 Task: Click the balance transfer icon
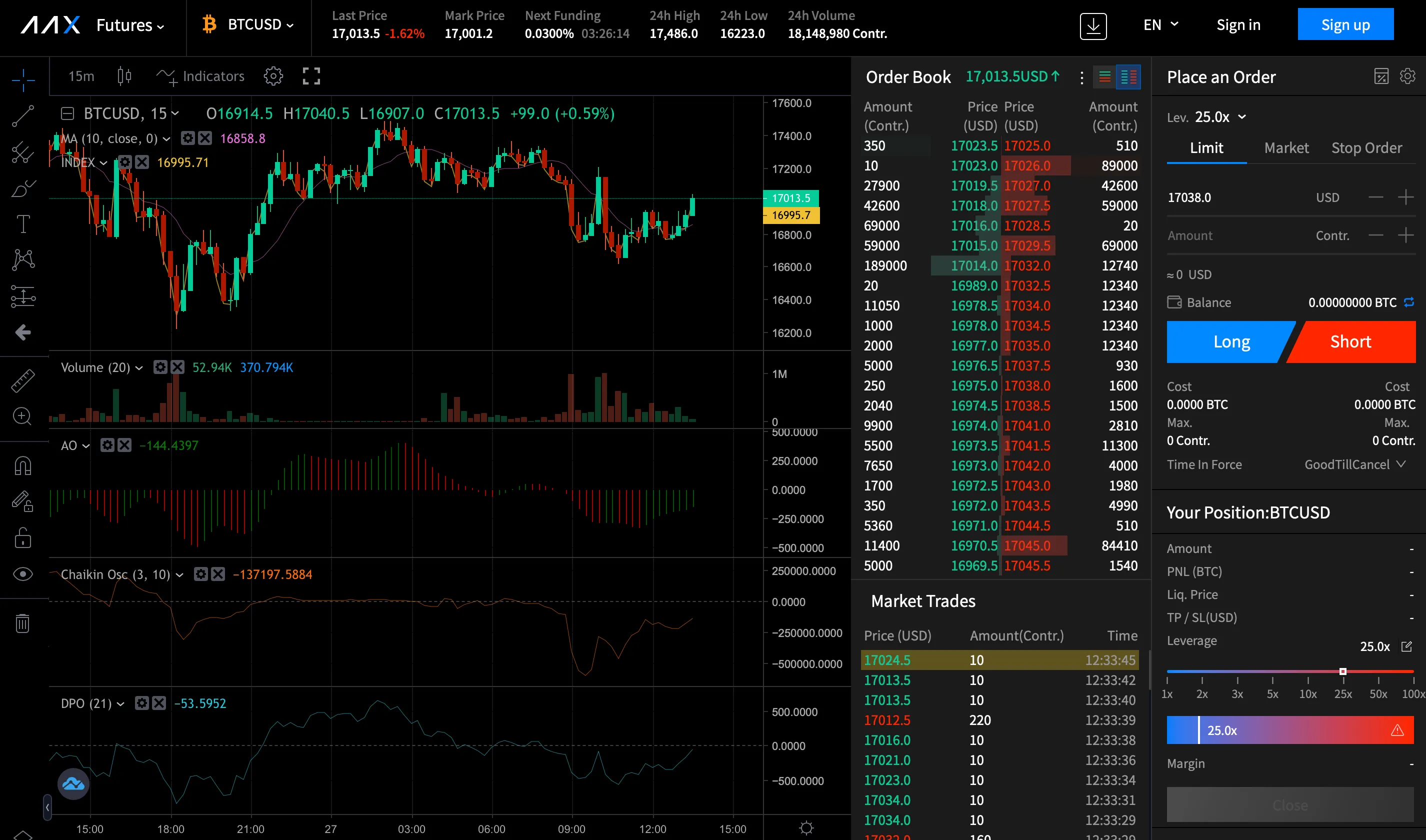click(x=1409, y=302)
